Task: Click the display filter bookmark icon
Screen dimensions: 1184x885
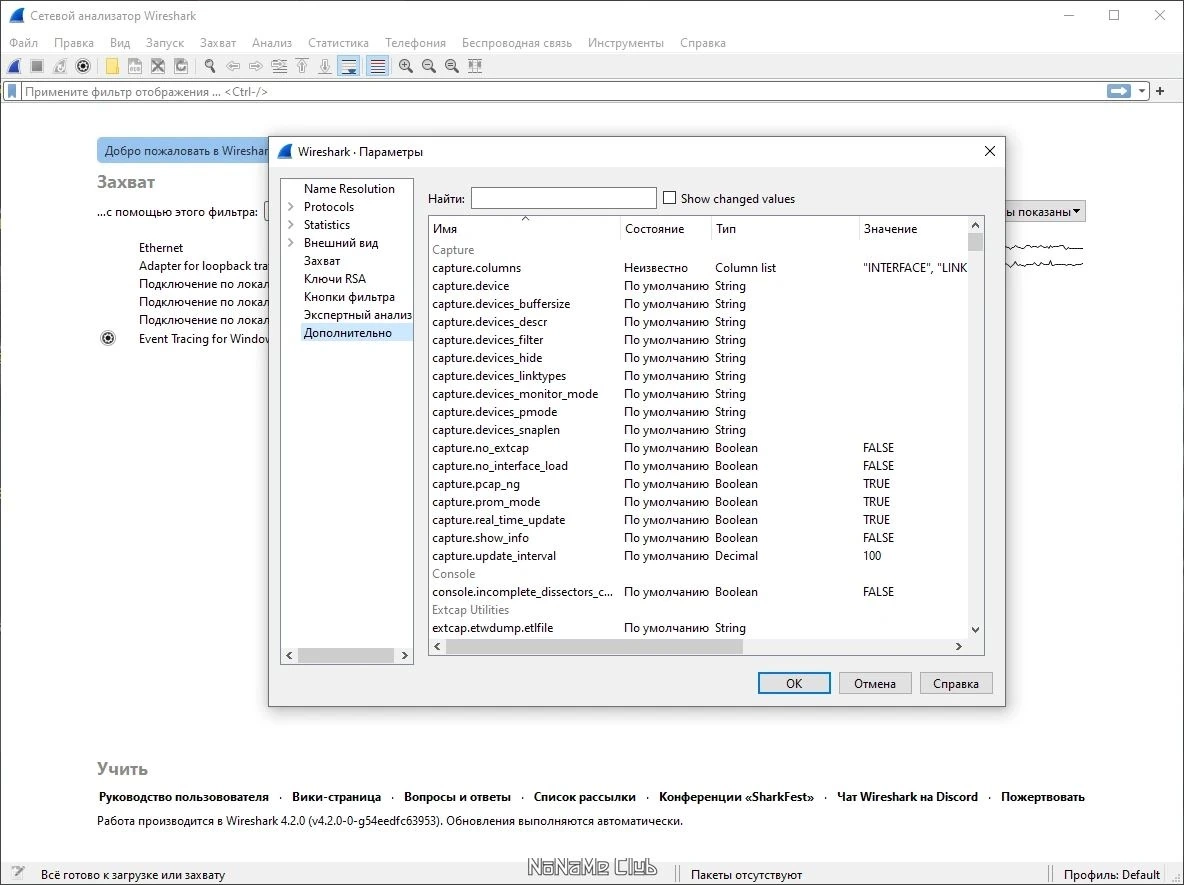Action: (x=12, y=91)
